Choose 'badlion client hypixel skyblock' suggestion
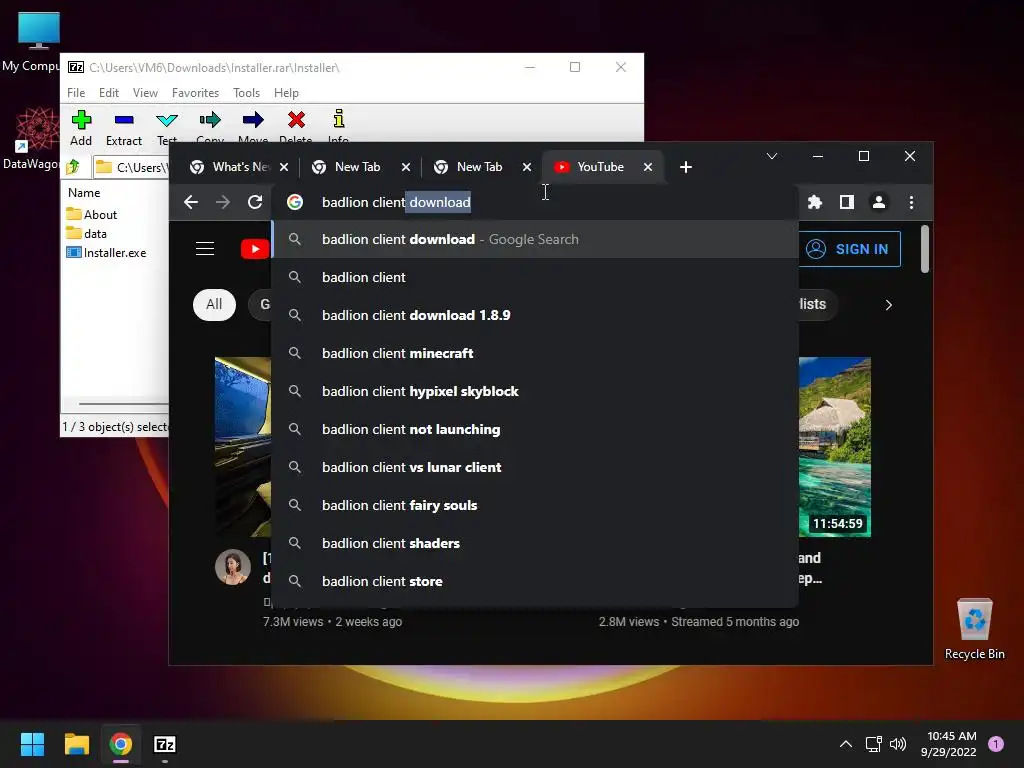The height and width of the screenshot is (768, 1024). pyautogui.click(x=536, y=391)
